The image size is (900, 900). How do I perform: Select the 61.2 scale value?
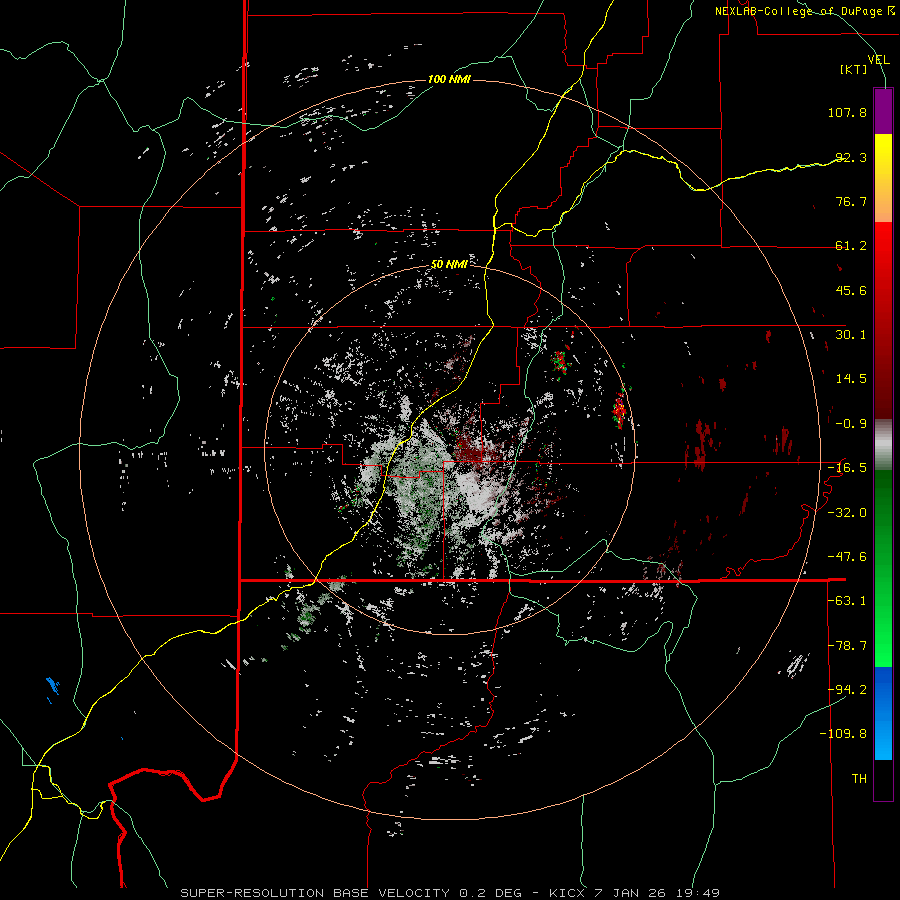tap(851, 246)
